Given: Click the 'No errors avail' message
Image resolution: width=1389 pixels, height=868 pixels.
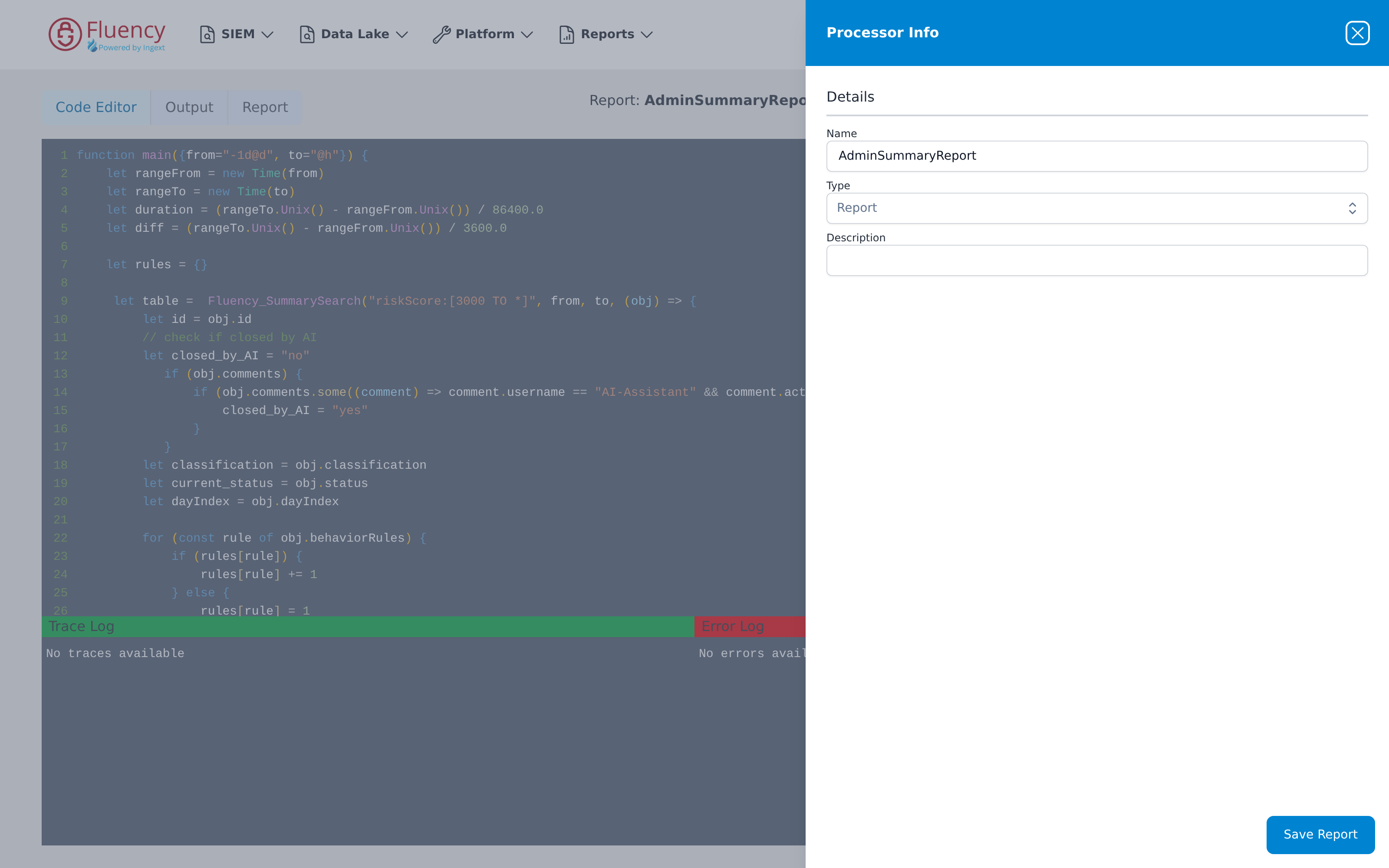Looking at the screenshot, I should click(753, 653).
